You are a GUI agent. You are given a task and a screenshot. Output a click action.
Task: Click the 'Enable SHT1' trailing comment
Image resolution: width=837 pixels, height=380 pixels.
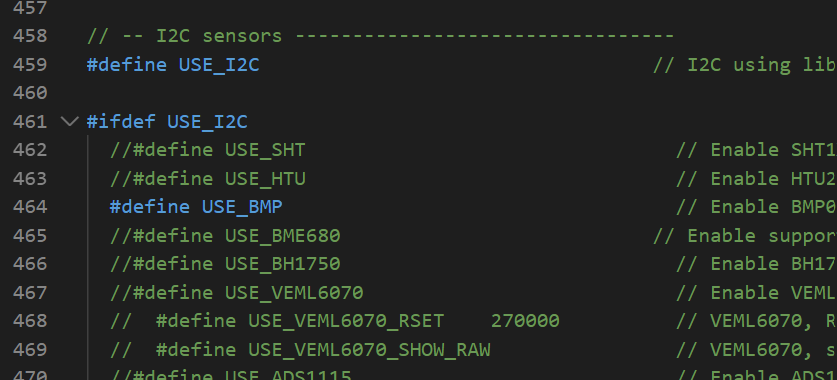[x=756, y=150]
